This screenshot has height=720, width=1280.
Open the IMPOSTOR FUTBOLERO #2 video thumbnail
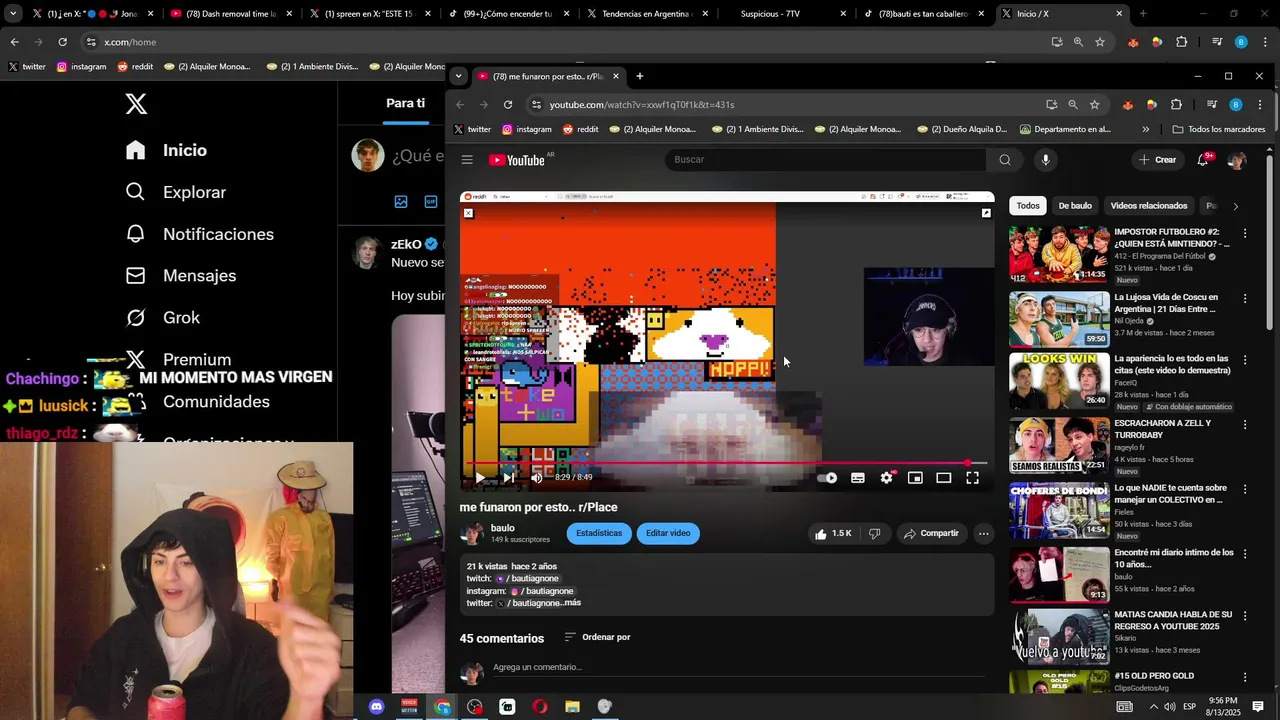click(x=1059, y=254)
